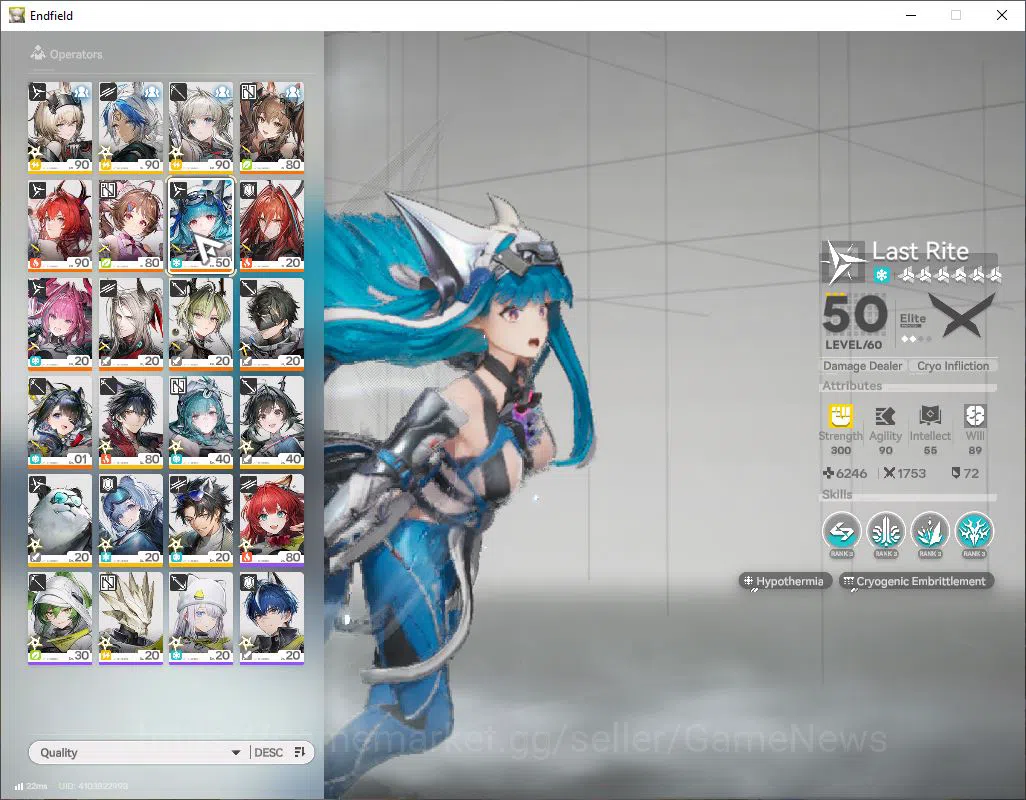Image resolution: width=1026 pixels, height=800 pixels.
Task: Open the third skill icon with ice shards
Action: tap(930, 531)
